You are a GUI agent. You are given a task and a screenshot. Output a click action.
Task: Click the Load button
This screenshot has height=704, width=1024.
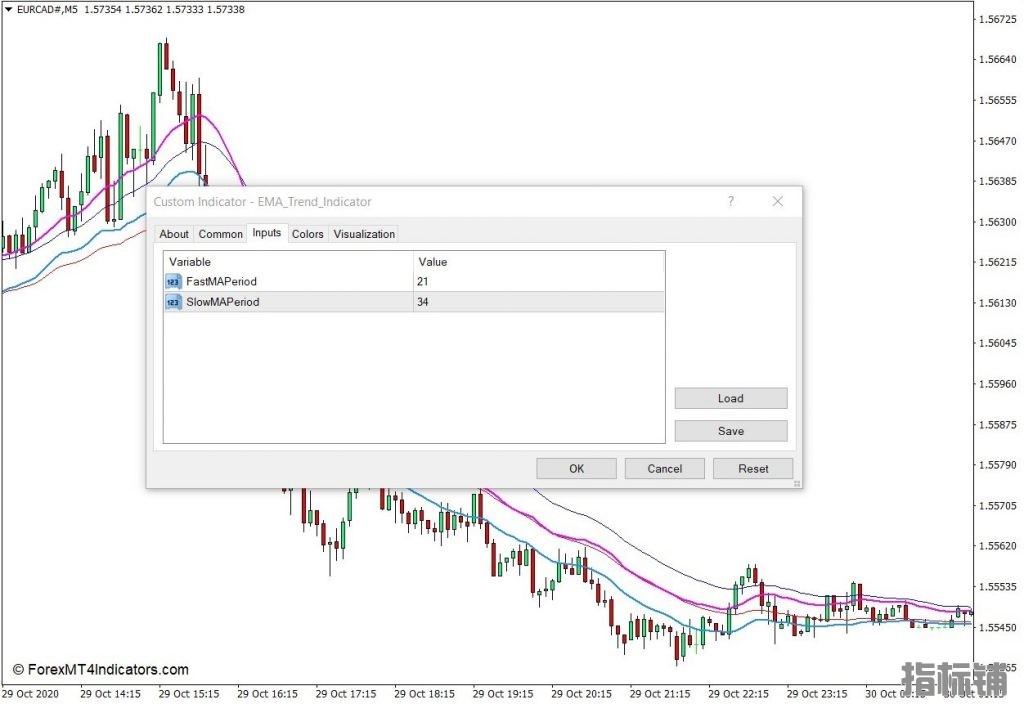(731, 398)
